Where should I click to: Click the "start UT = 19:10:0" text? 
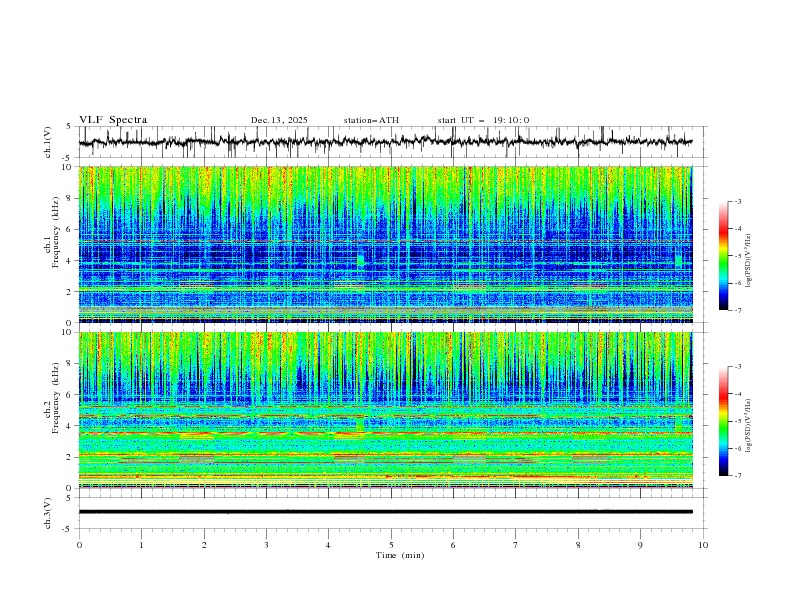pyautogui.click(x=483, y=120)
